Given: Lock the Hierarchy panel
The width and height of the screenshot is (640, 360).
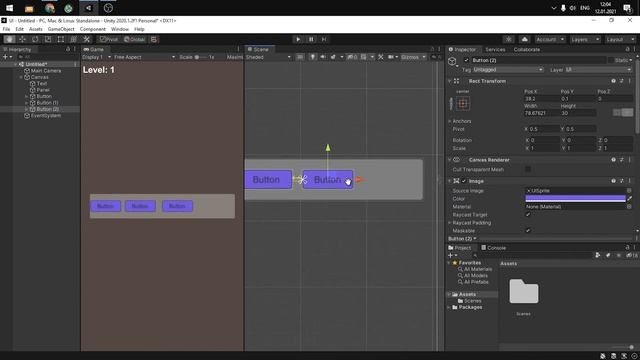Looking at the screenshot, I should tap(68, 49).
